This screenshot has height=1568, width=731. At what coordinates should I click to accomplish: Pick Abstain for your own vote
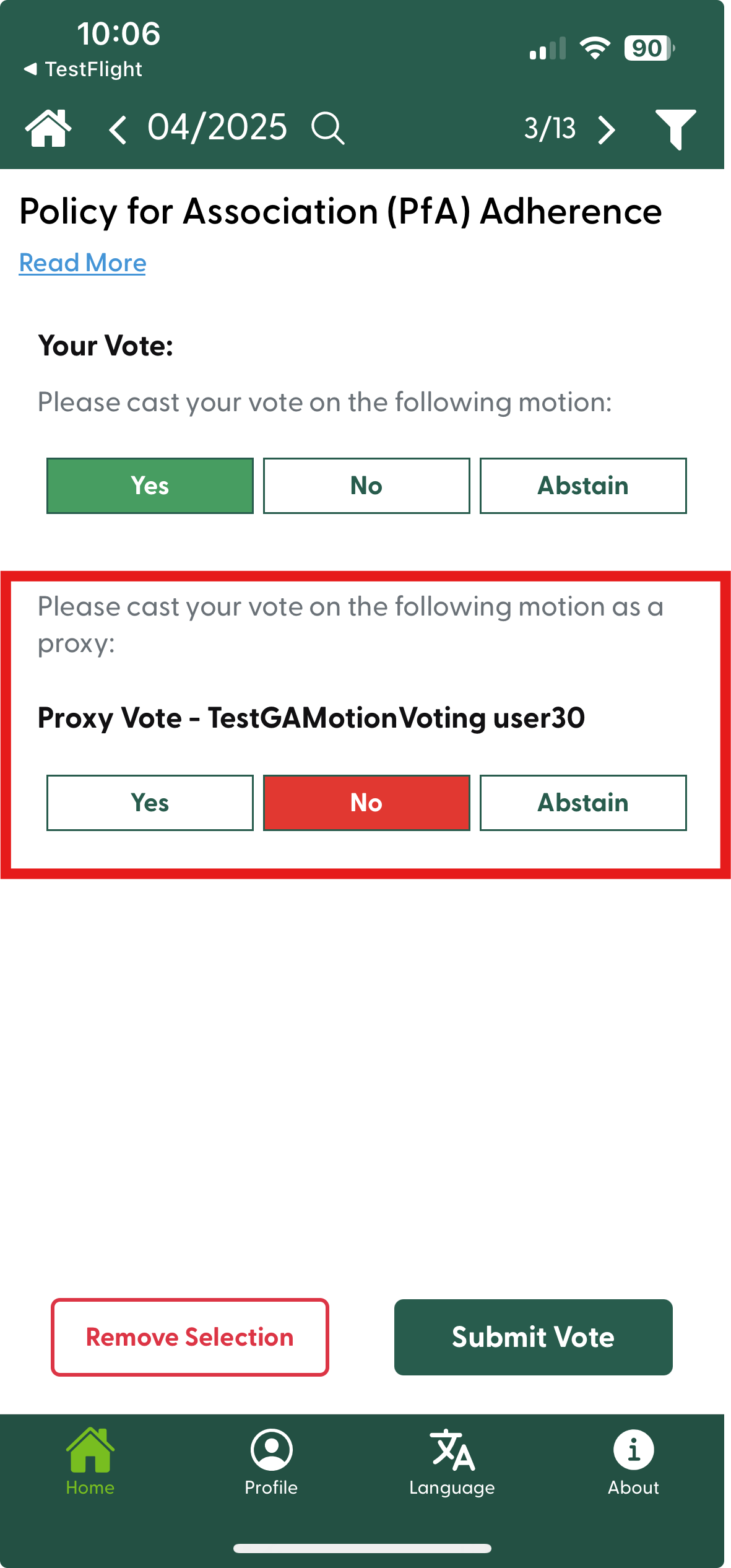pyautogui.click(x=583, y=486)
